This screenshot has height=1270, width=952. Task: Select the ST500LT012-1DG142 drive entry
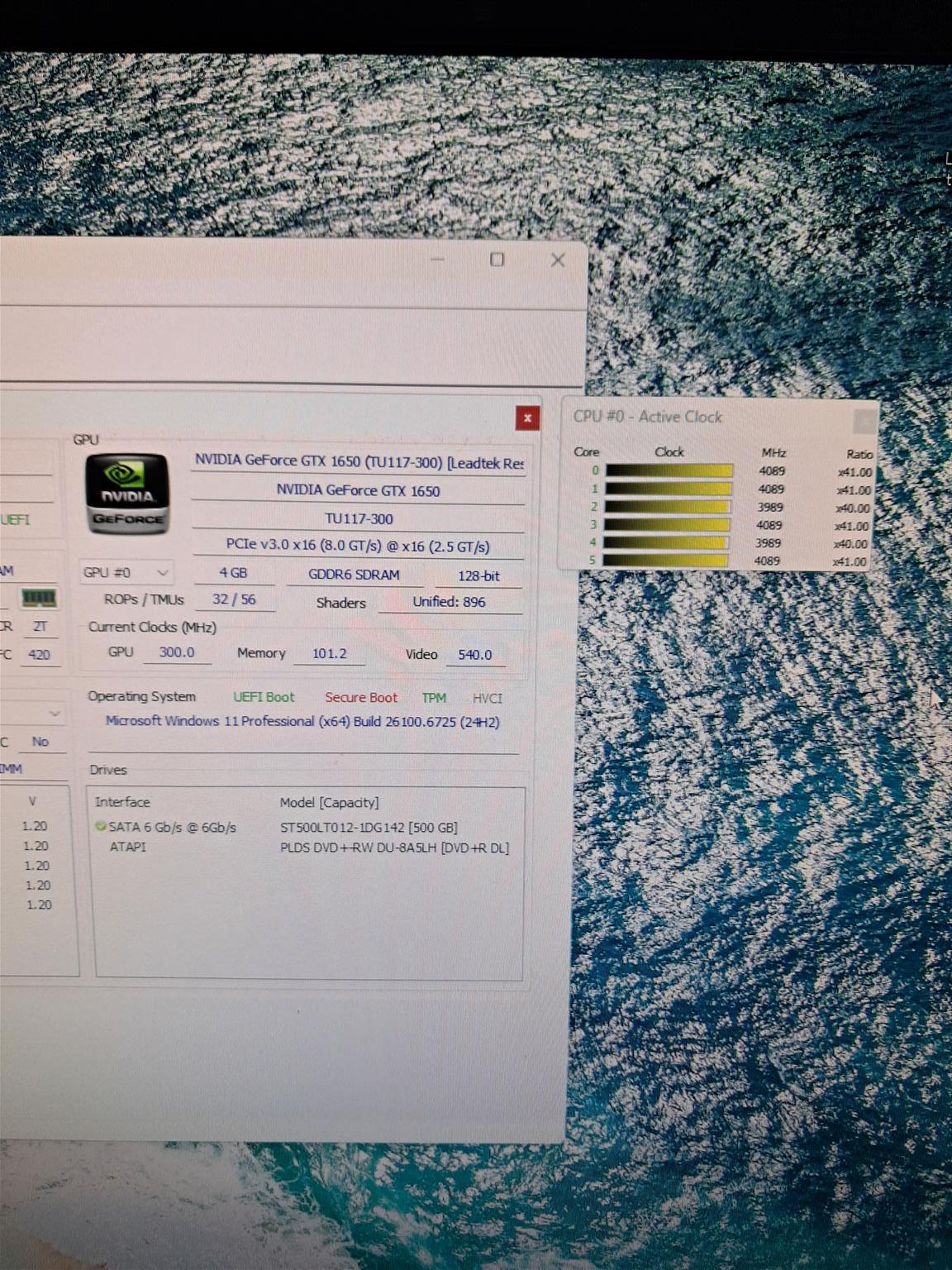(x=369, y=828)
